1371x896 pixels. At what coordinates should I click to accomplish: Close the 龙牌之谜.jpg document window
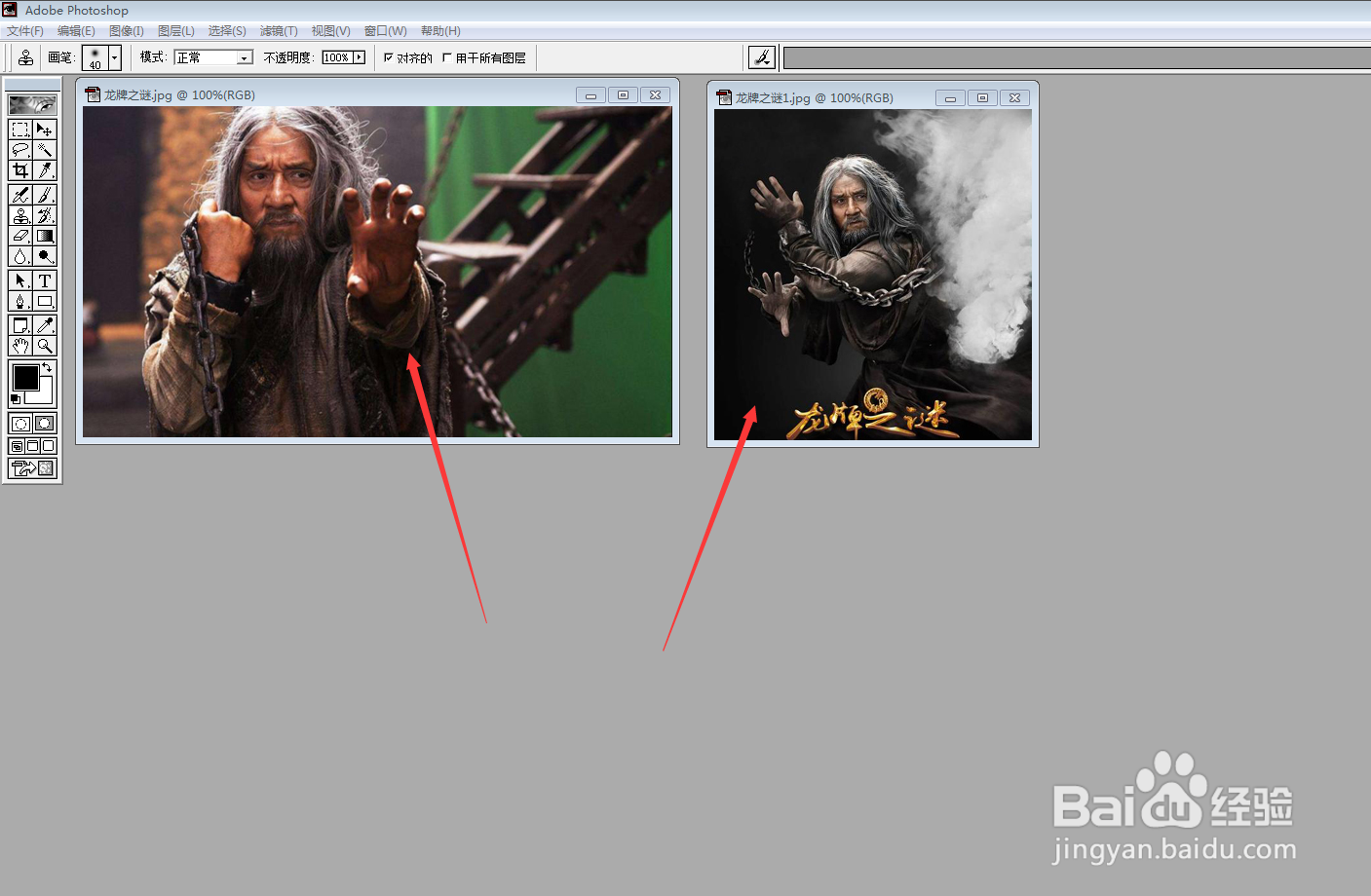(656, 95)
